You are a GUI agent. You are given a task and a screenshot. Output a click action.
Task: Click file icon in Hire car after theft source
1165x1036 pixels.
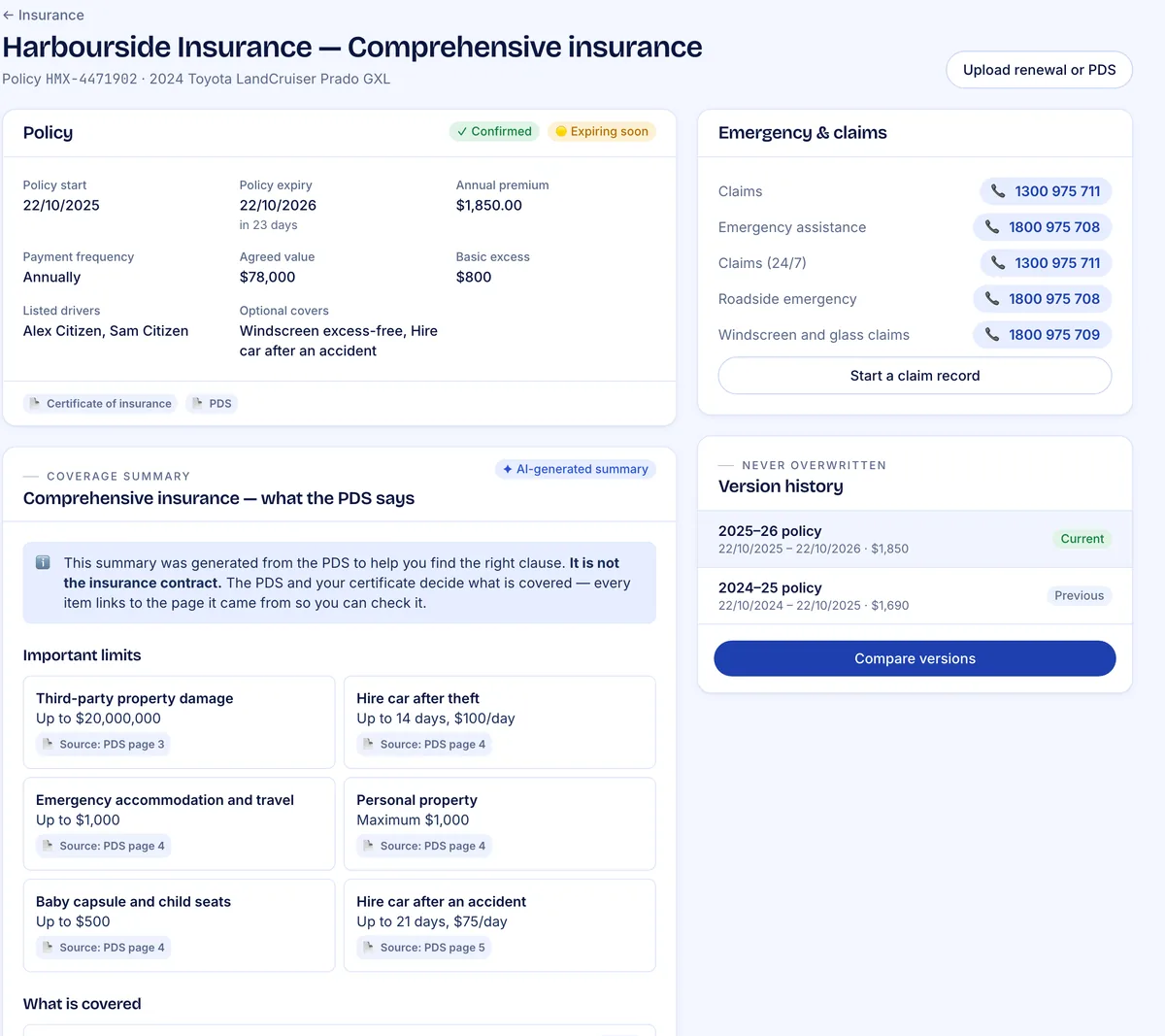click(x=368, y=745)
